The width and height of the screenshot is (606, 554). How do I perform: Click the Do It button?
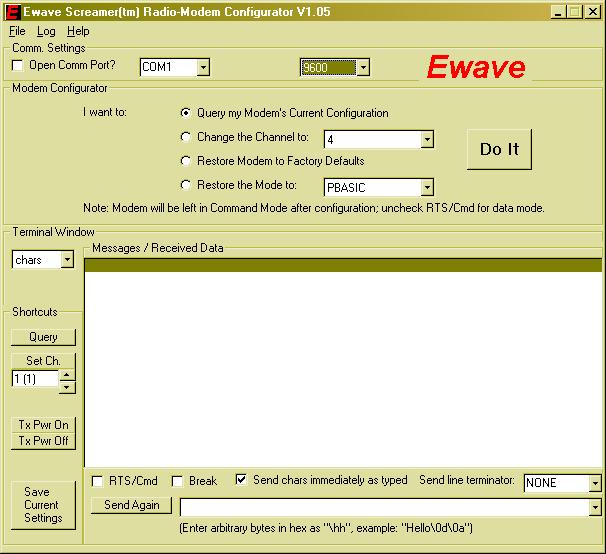point(499,149)
